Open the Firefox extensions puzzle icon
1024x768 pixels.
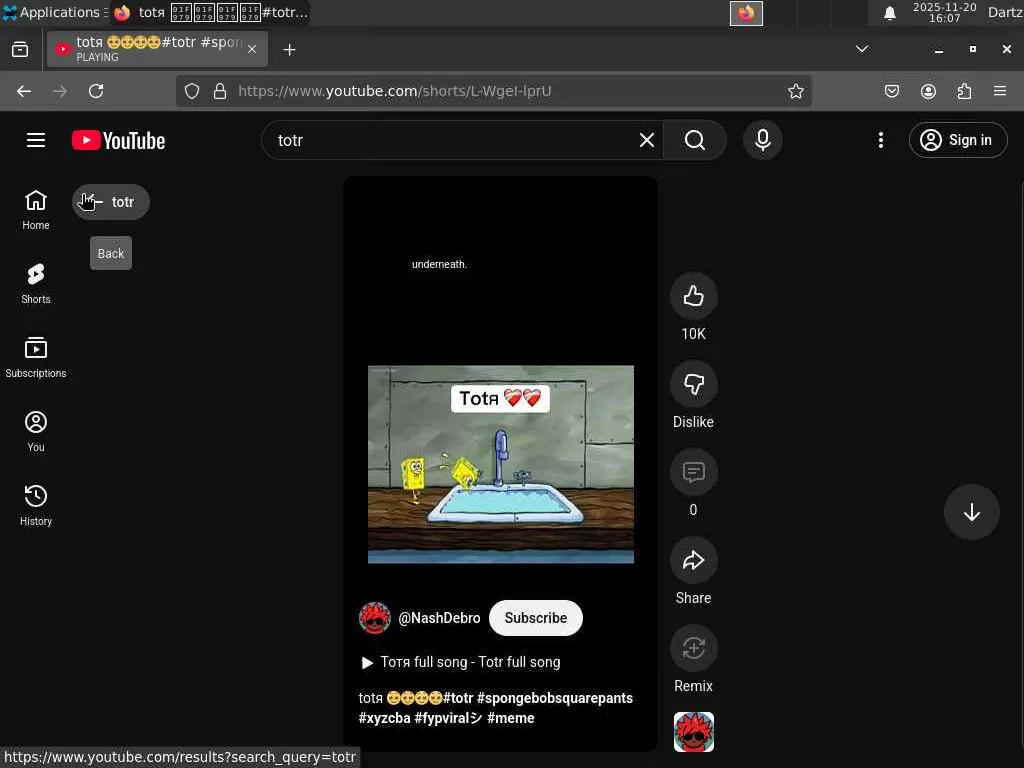click(x=964, y=91)
